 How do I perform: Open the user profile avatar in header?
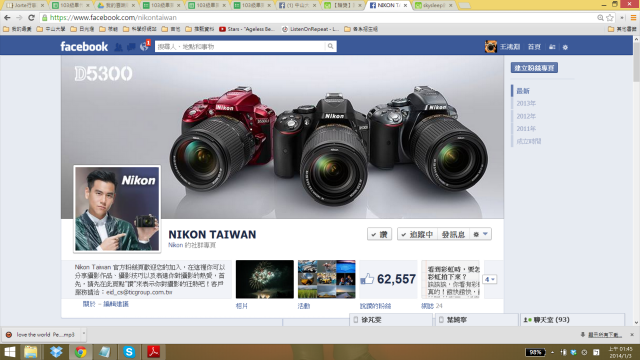pos(491,47)
